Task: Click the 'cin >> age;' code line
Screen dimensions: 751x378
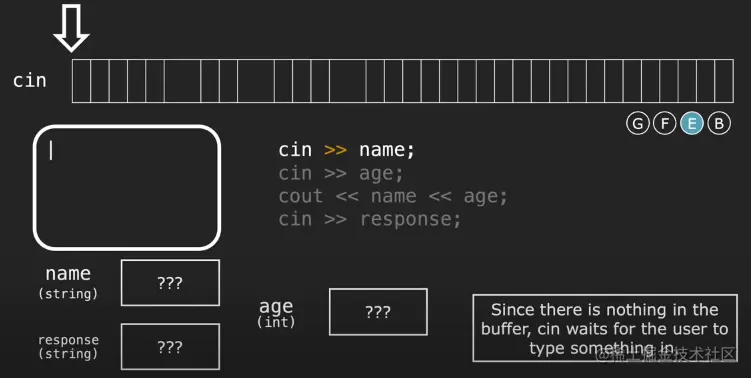Action: tap(341, 173)
